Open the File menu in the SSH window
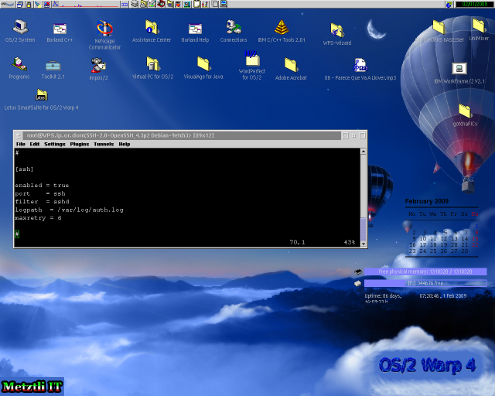 [21, 144]
